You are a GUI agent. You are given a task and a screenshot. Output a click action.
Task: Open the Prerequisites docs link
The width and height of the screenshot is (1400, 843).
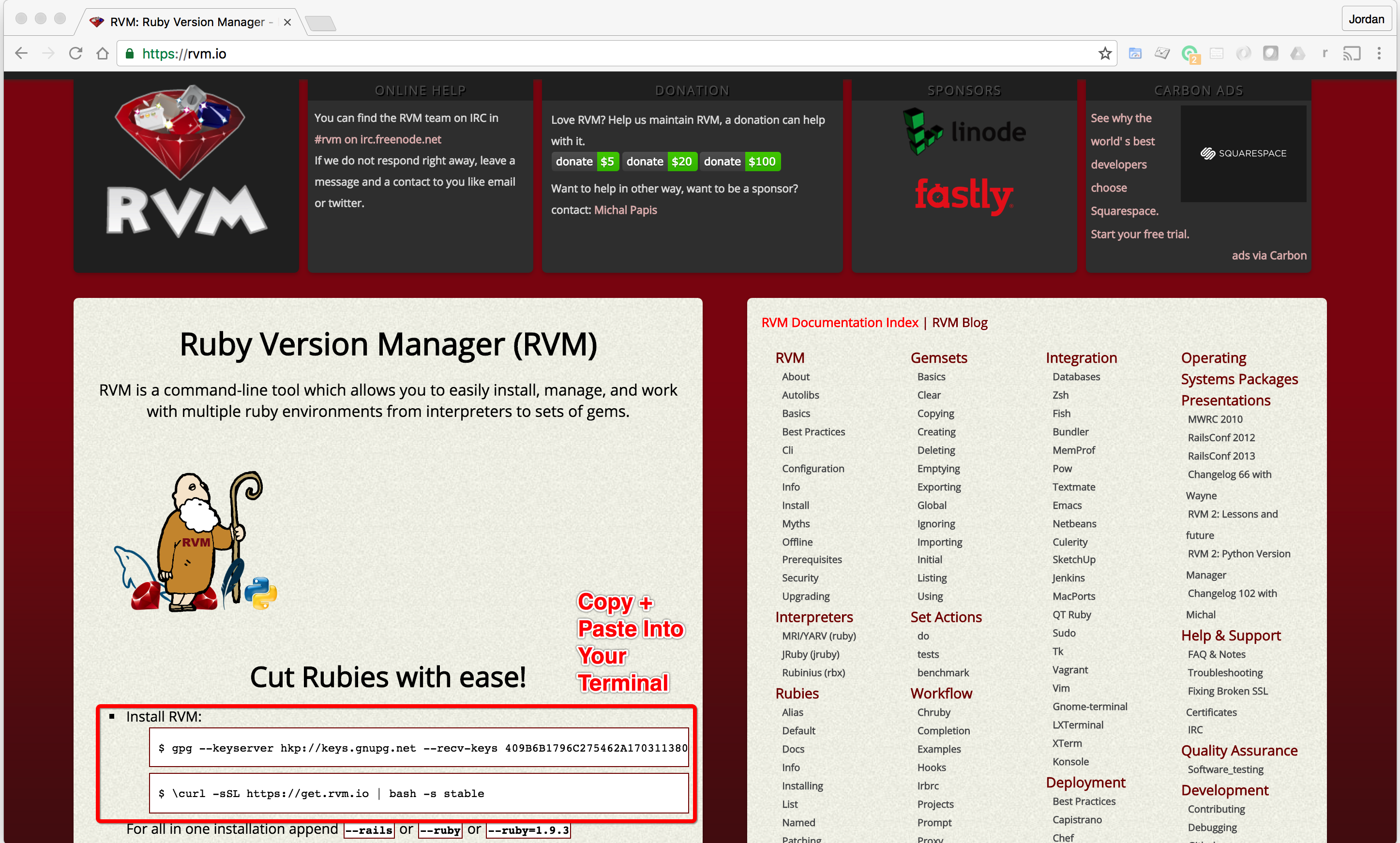[x=812, y=559]
